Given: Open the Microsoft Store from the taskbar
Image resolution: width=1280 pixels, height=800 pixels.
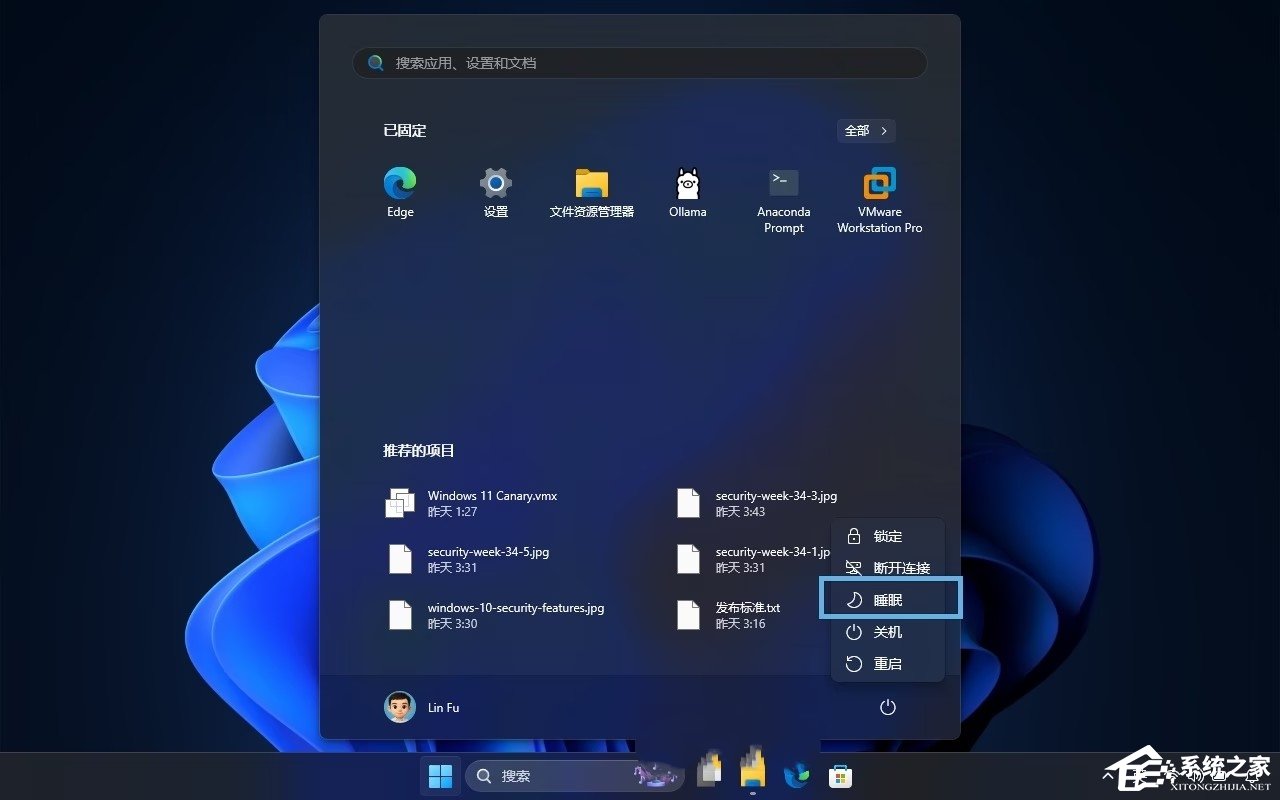Looking at the screenshot, I should [x=840, y=775].
